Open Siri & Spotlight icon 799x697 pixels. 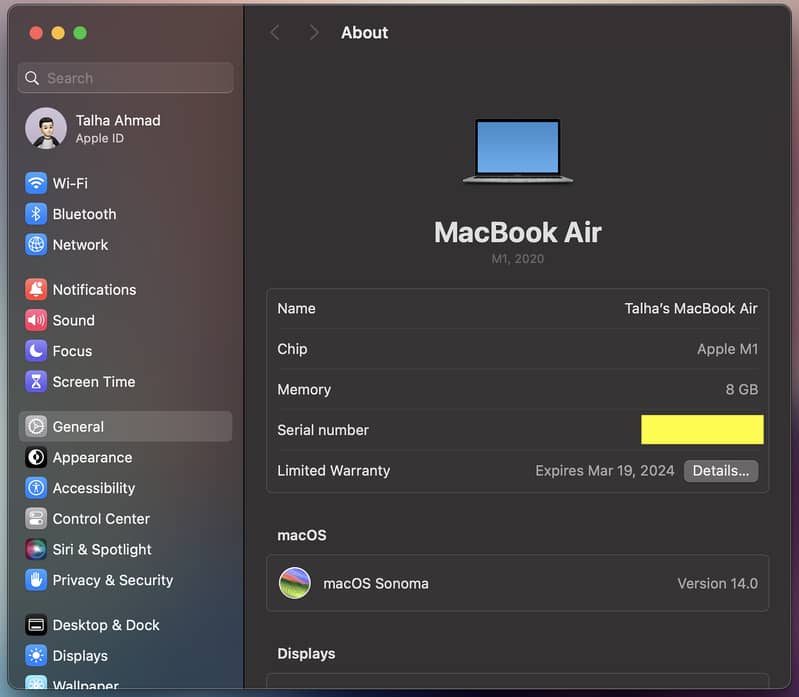pyautogui.click(x=36, y=549)
